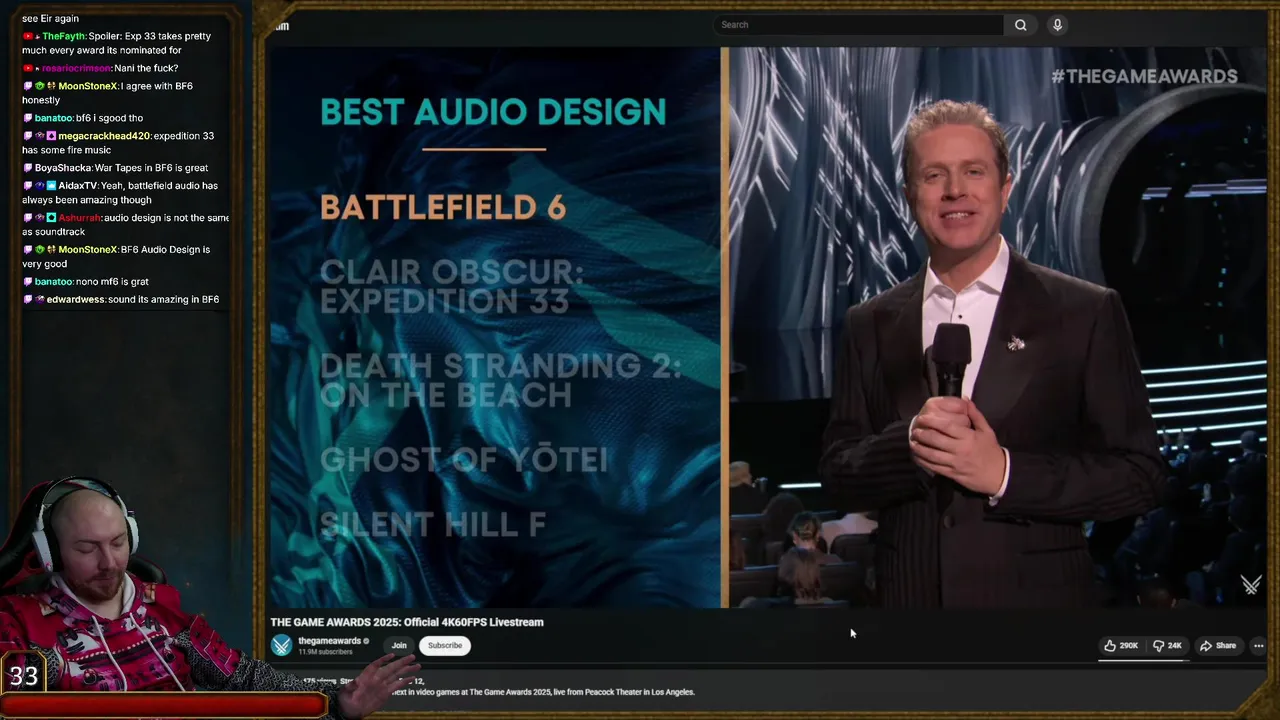Click the YouTube search magnifier button
This screenshot has height=720, width=1280.
[1020, 25]
